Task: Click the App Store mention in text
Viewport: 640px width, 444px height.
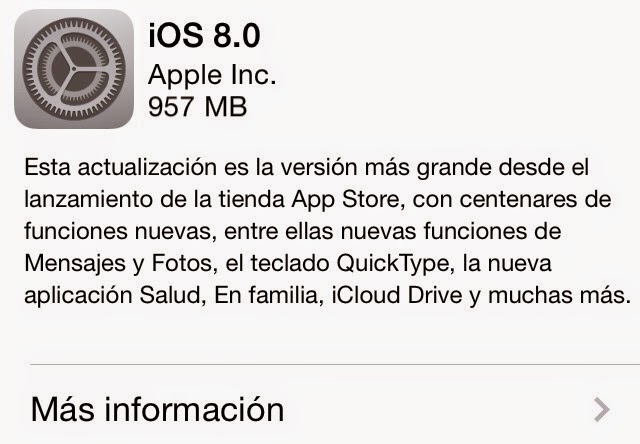Action: click(x=345, y=200)
